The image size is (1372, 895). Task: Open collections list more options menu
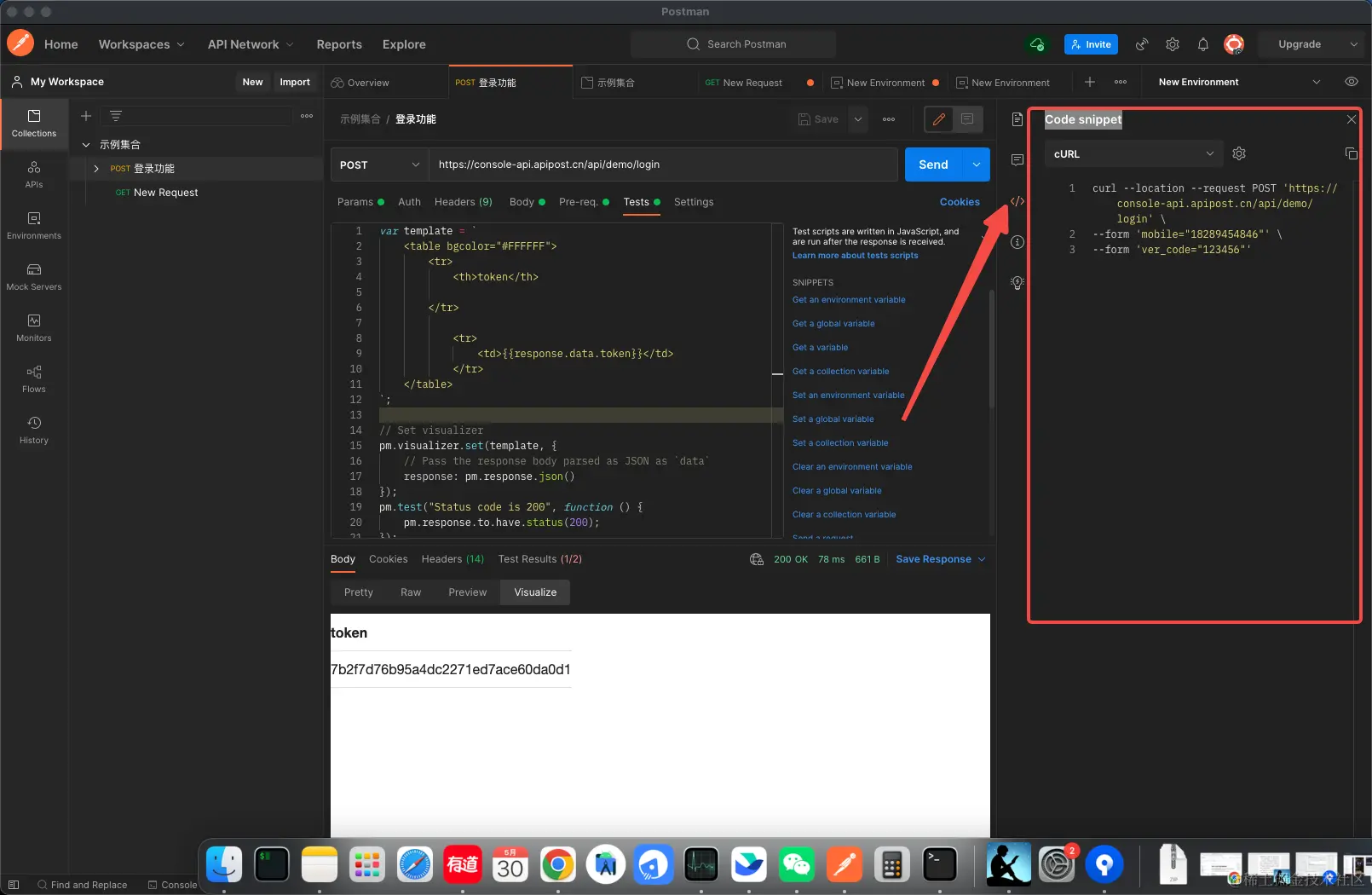(307, 116)
